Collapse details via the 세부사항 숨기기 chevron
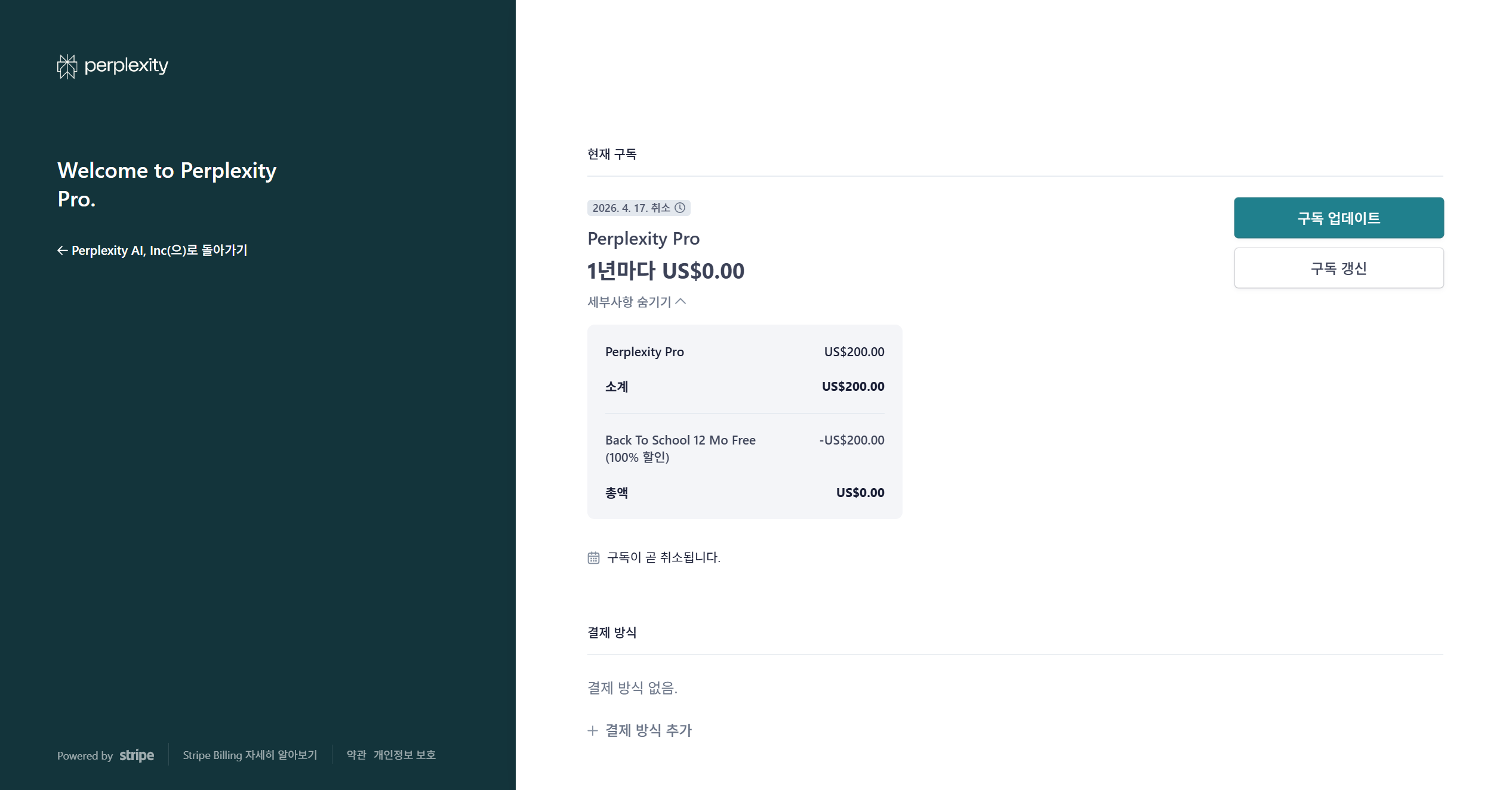1512x790 pixels. point(681,302)
